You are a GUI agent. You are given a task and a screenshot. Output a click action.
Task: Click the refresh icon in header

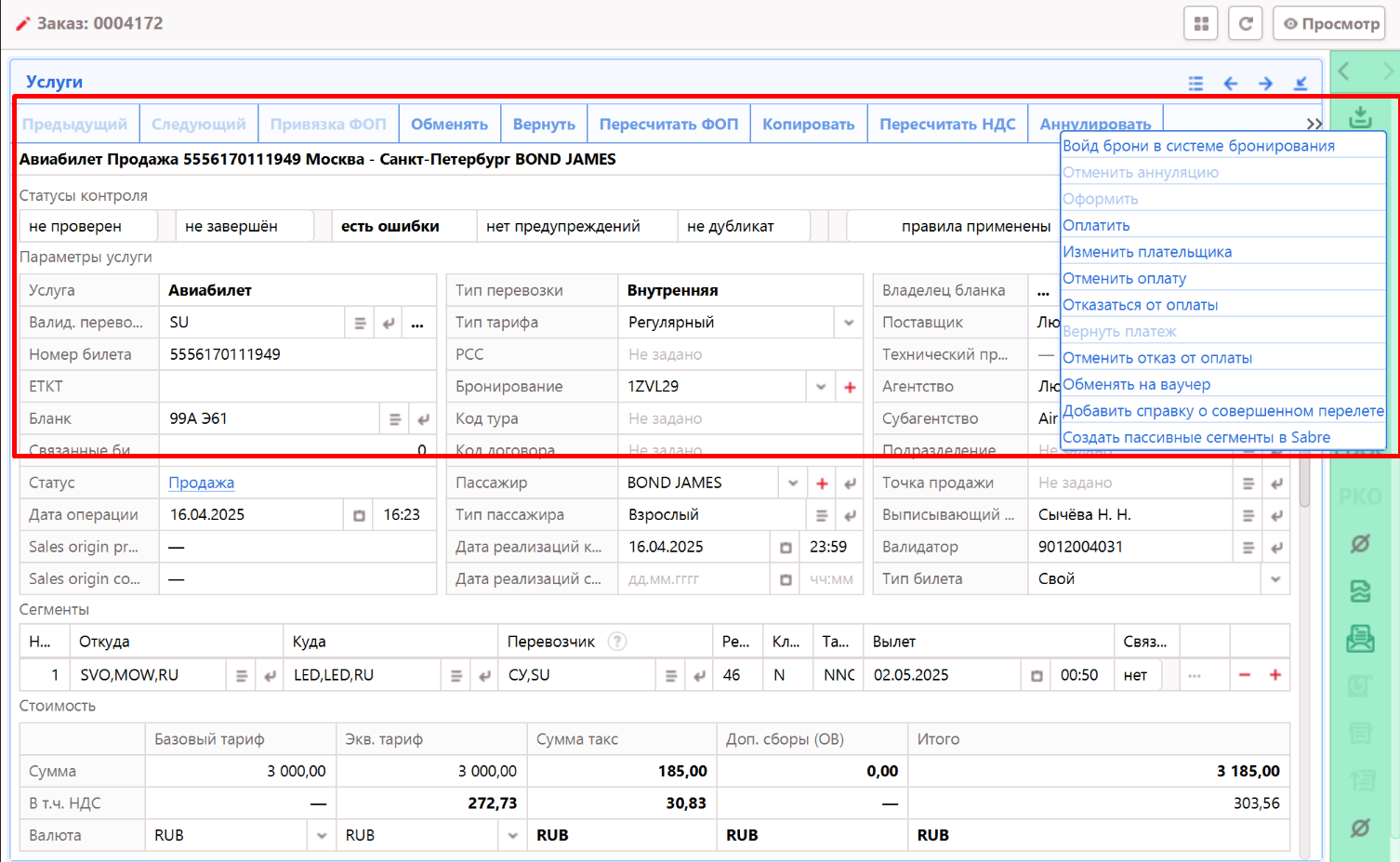point(1245,23)
